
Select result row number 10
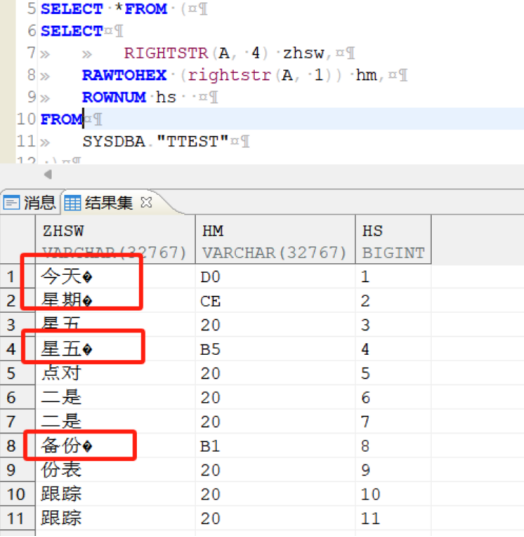(x=16, y=494)
